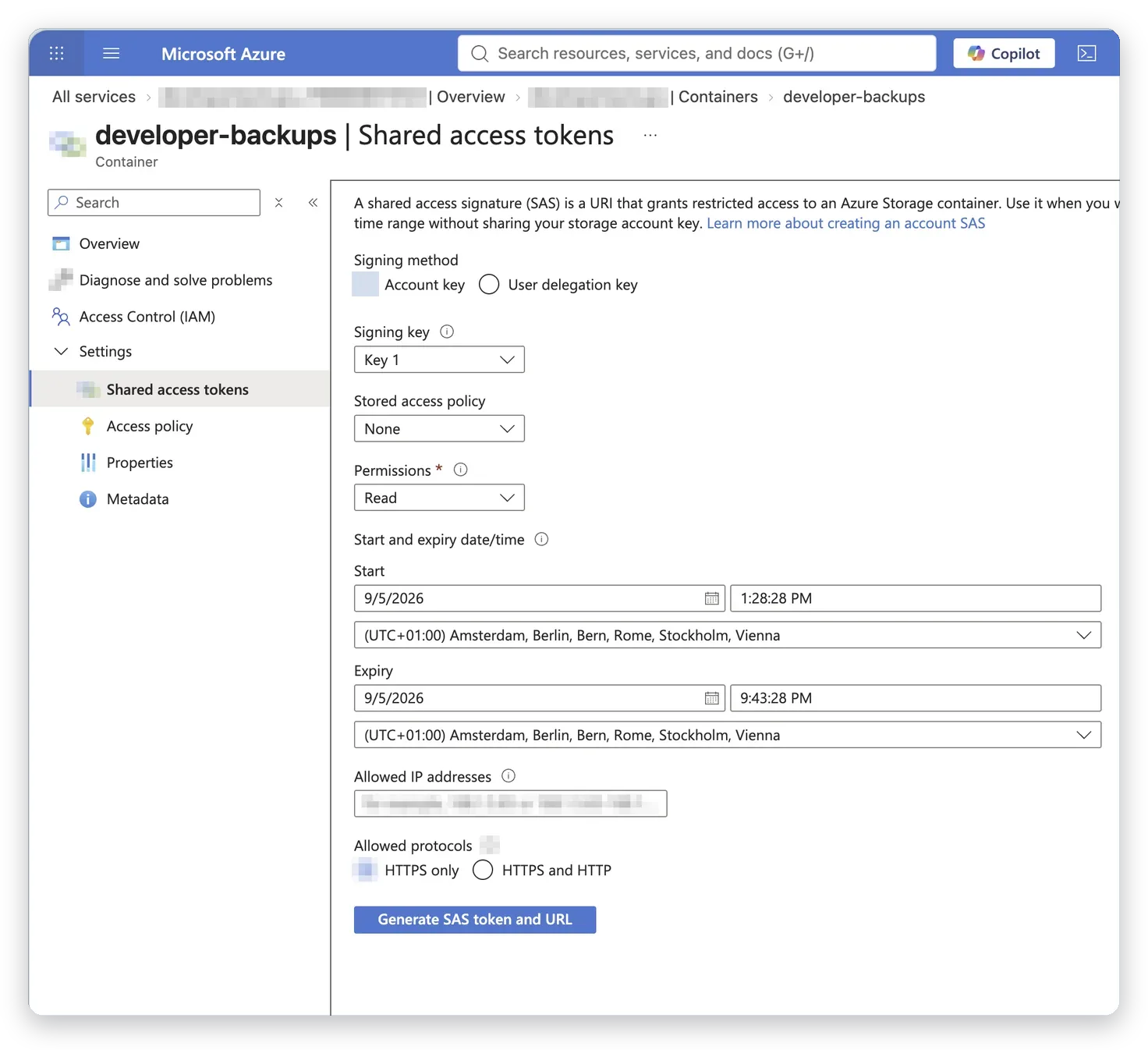Image resolution: width=1148 pixels, height=1050 pixels.
Task: Click Generate SAS token and URL
Action: coord(475,920)
